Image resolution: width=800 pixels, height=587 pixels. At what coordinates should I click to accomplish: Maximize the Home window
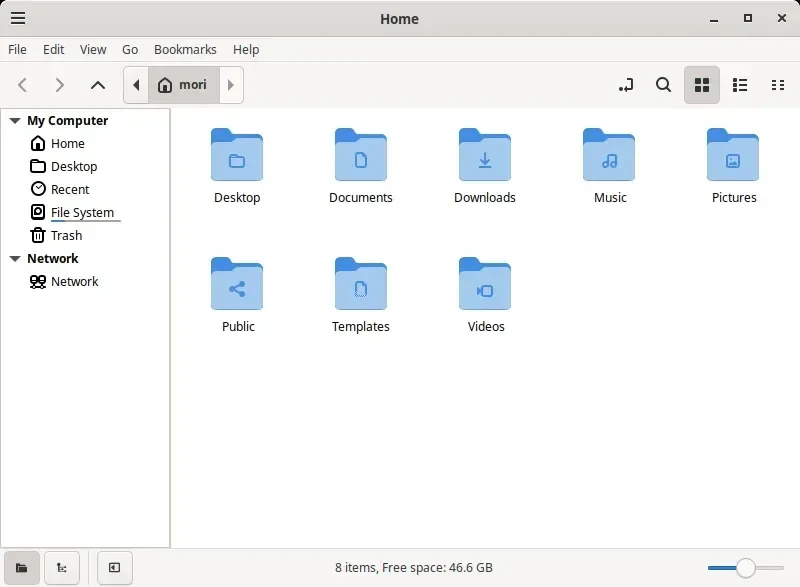747,18
